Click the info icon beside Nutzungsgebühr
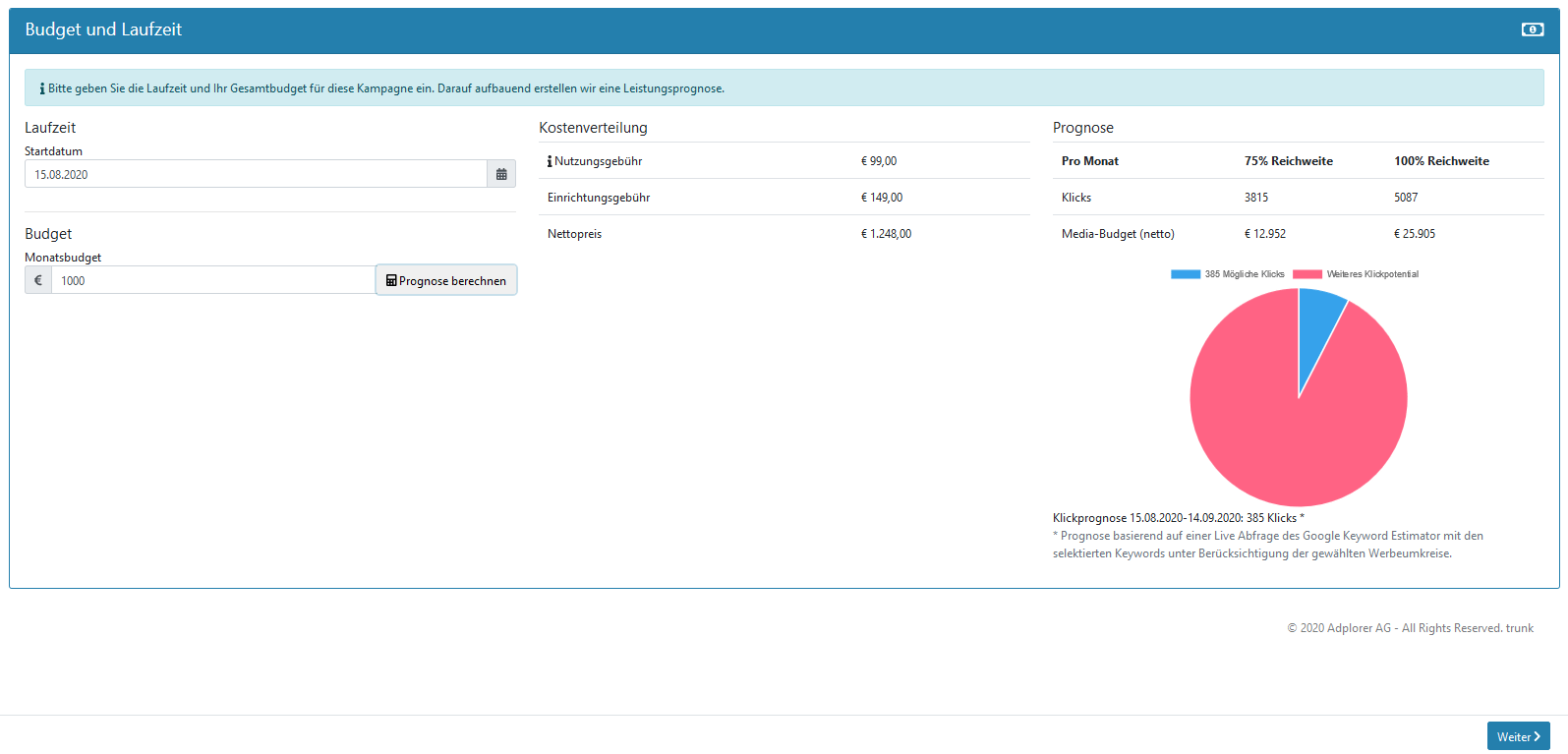 (550, 161)
